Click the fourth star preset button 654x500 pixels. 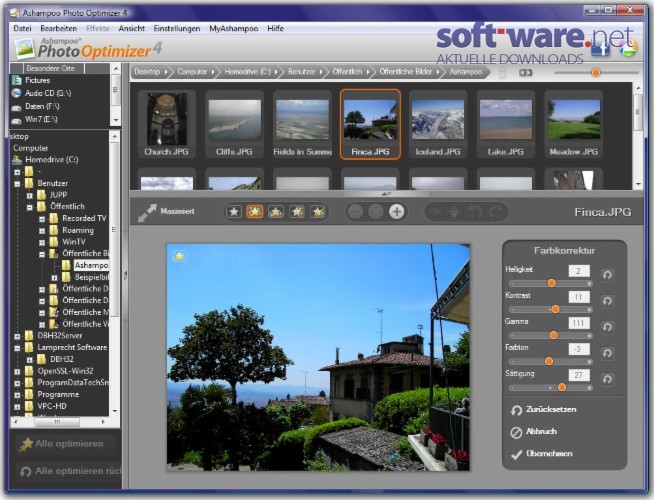tap(297, 211)
